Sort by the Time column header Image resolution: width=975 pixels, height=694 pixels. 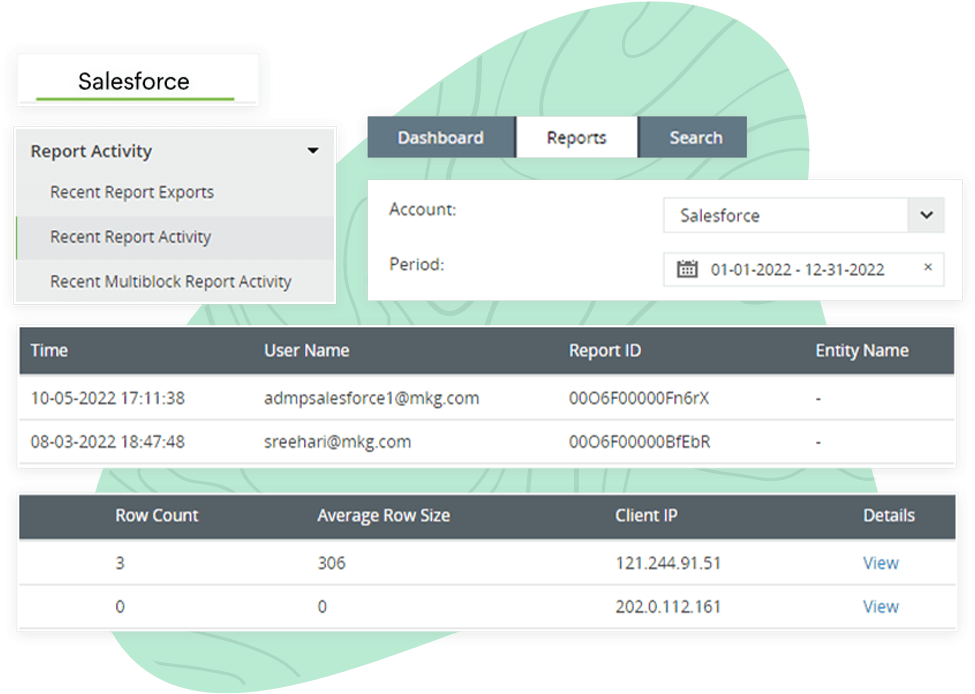(x=49, y=350)
